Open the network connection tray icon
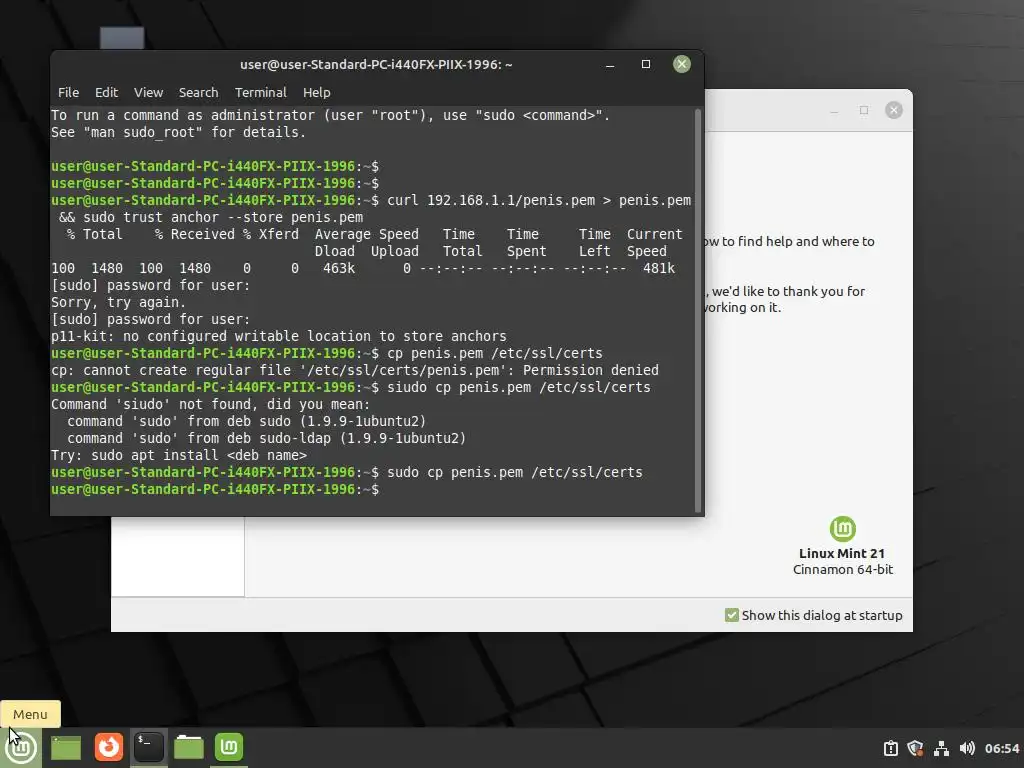The height and width of the screenshot is (768, 1024). 941,748
